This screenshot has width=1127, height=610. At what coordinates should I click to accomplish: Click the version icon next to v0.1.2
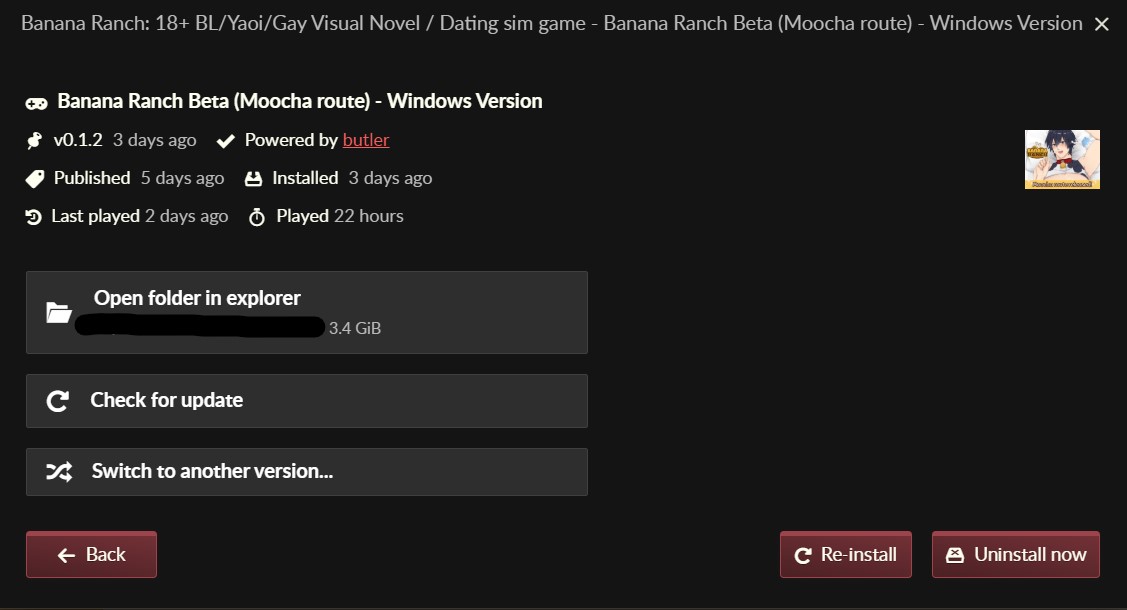pyautogui.click(x=35, y=140)
